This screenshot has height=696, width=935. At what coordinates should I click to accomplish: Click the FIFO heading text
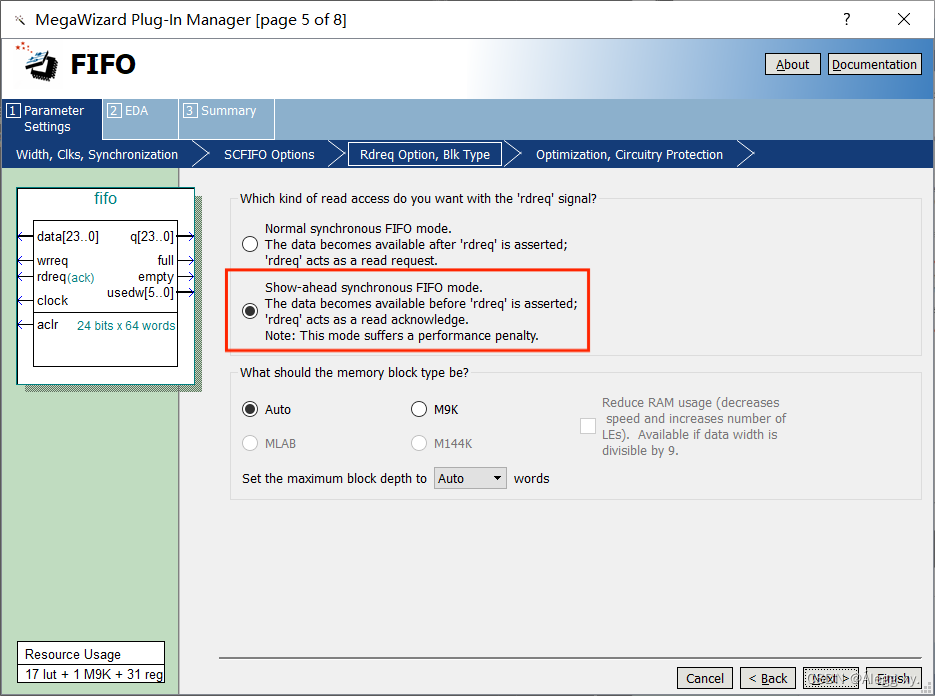[103, 64]
